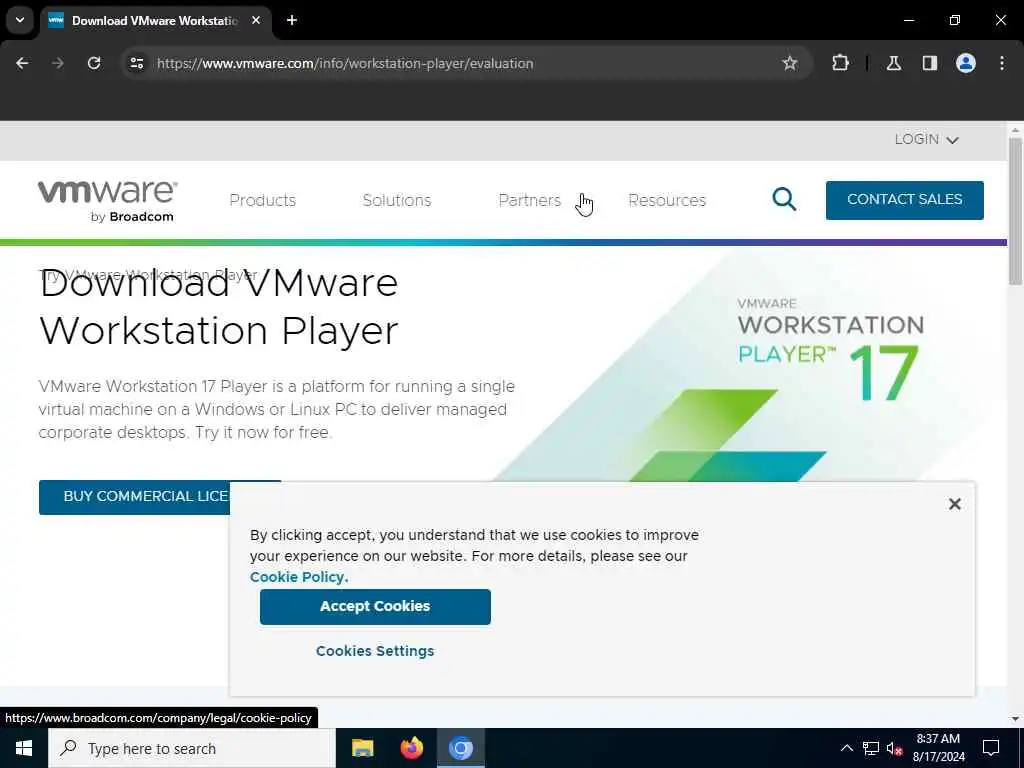Close the cookie consent banner

point(955,504)
